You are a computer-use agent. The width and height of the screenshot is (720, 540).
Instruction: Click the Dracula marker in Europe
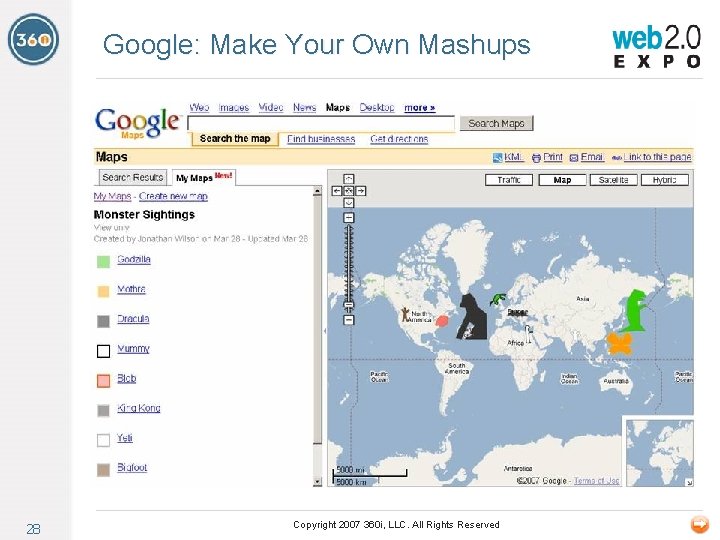click(518, 313)
